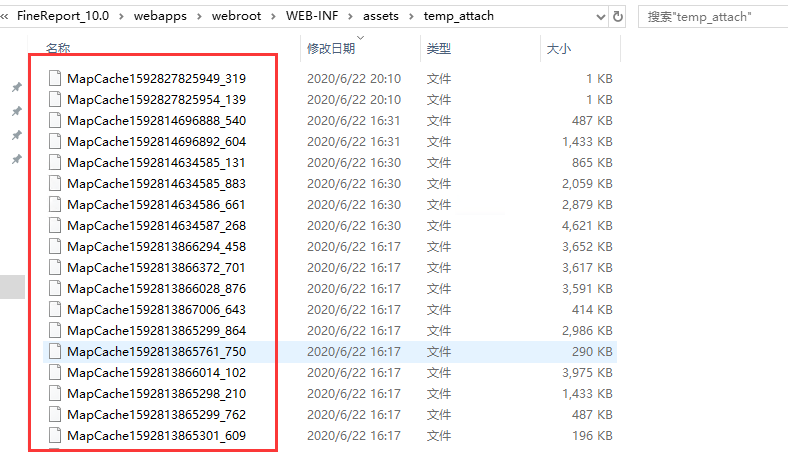
Task: Click file name MapCache1592813865299_864
Action: pos(156,330)
